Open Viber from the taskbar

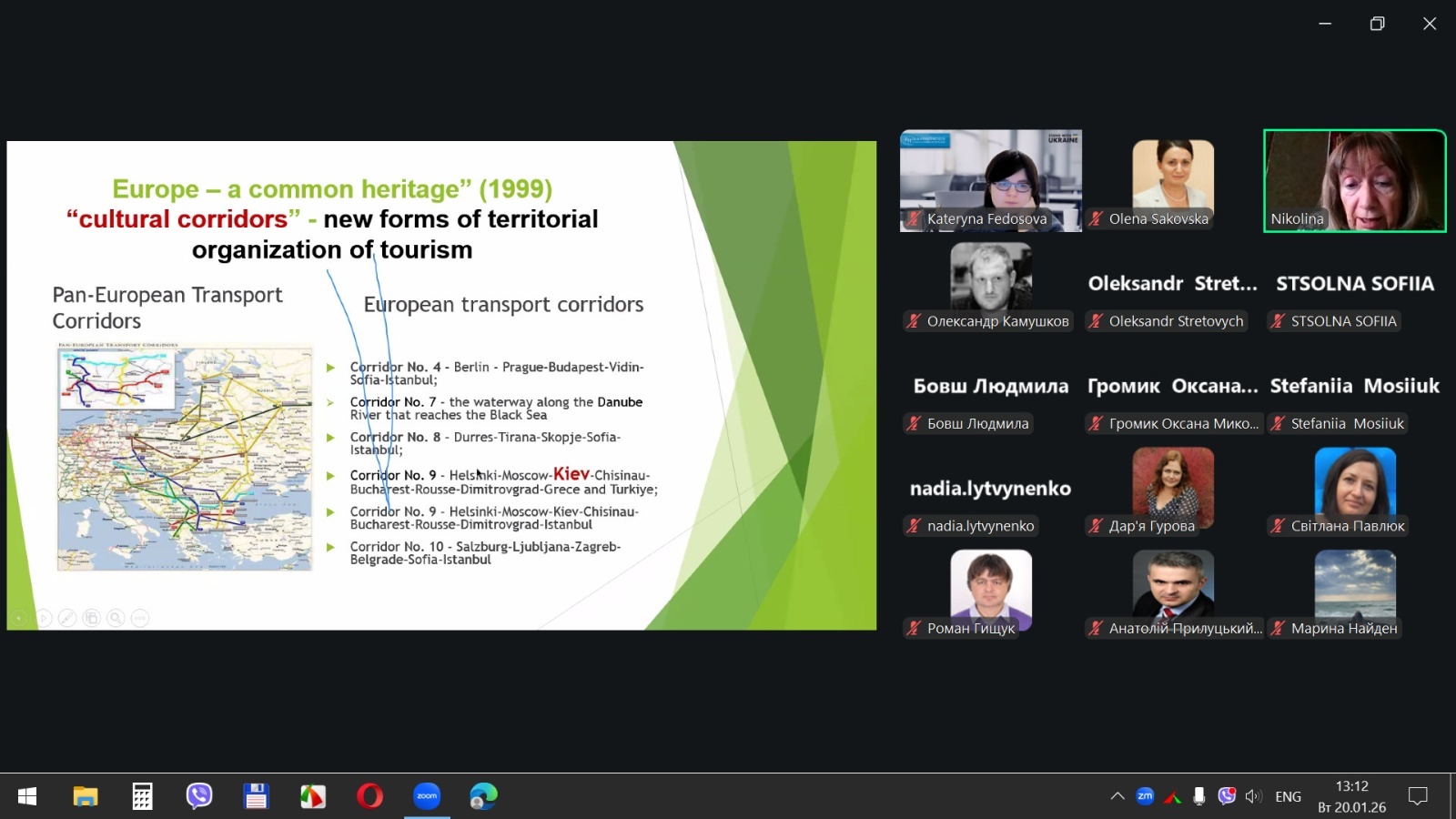click(x=199, y=796)
